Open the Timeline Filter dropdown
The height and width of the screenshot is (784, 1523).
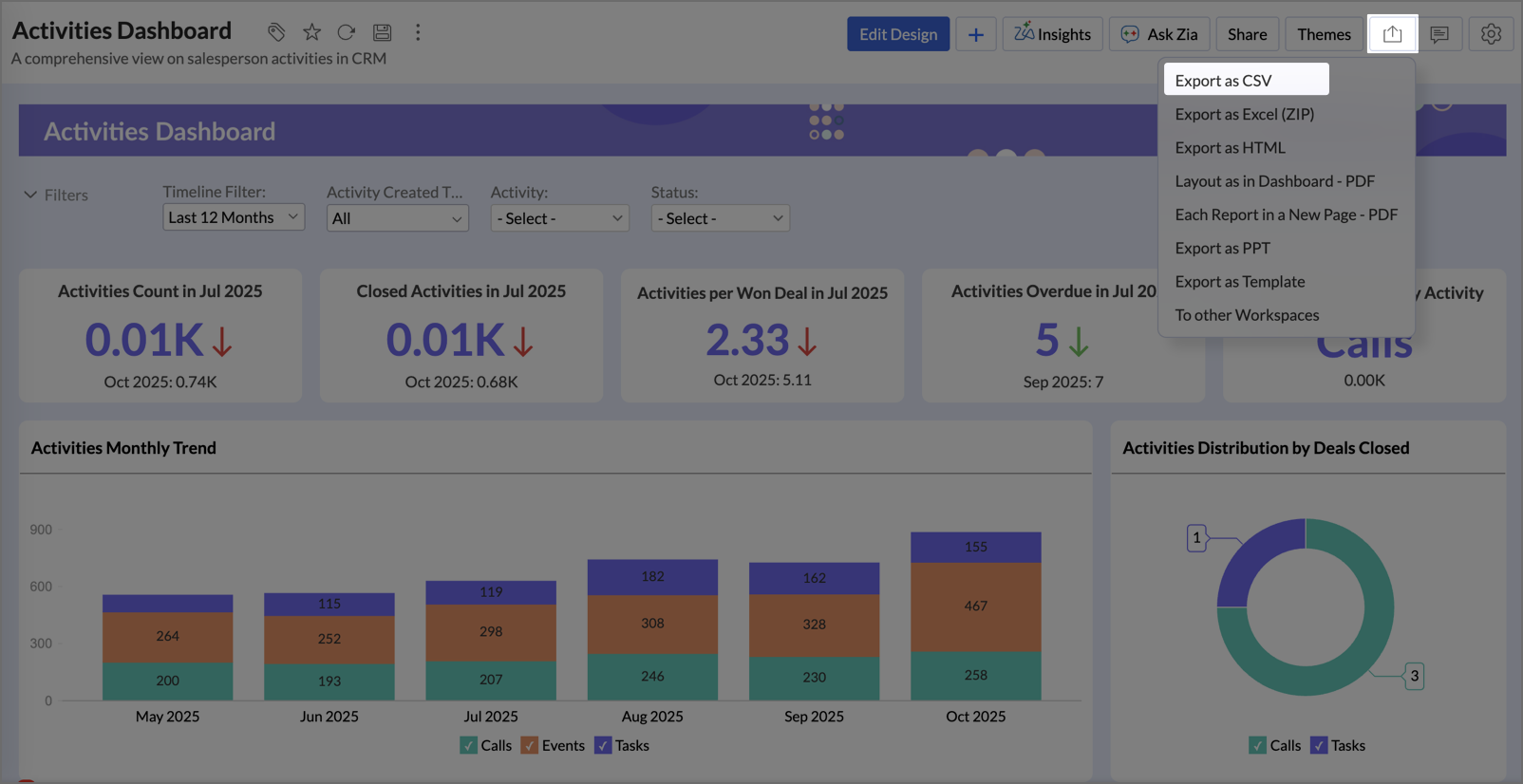(233, 217)
